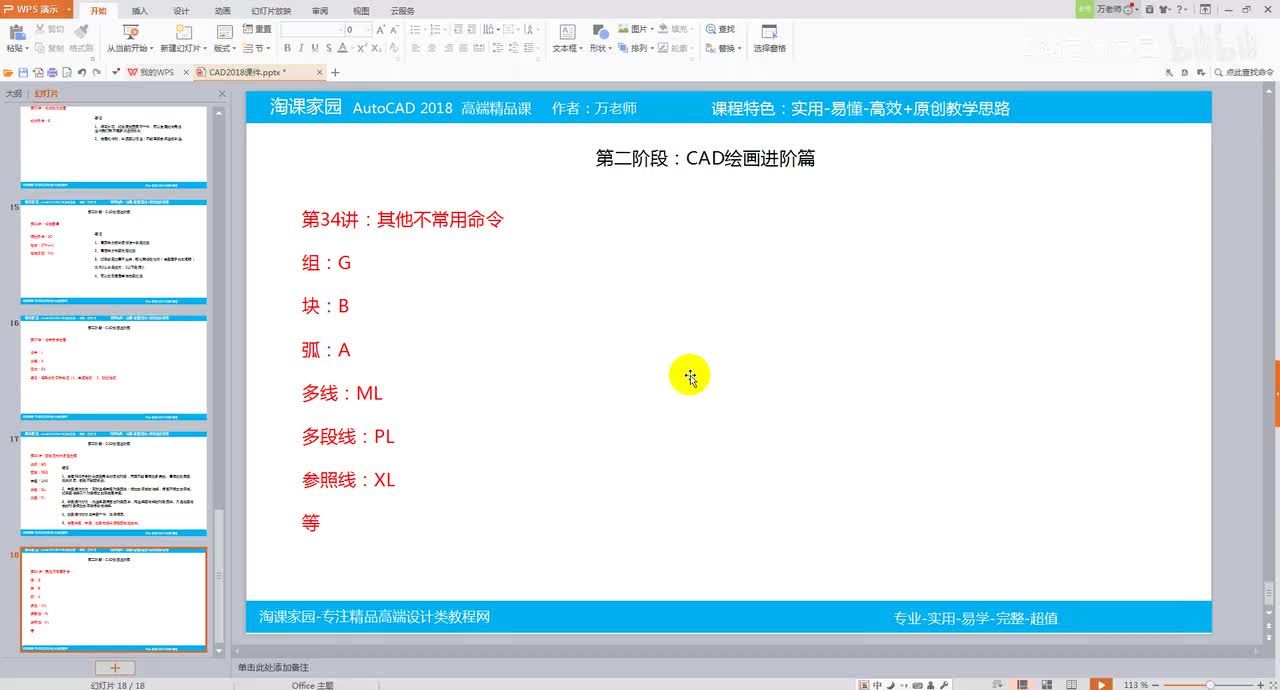The image size is (1280, 690).
Task: Switch to the 动画 (Animation) tab
Action: 222,10
